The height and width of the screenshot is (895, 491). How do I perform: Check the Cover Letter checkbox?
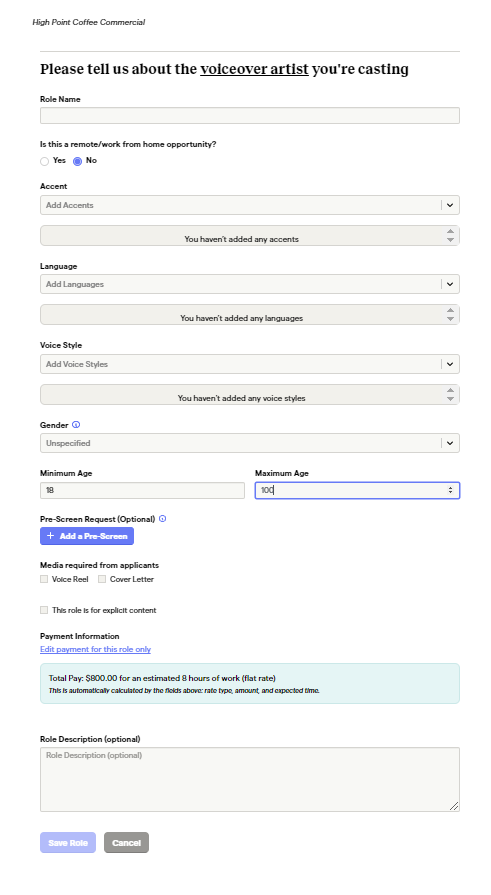click(102, 579)
